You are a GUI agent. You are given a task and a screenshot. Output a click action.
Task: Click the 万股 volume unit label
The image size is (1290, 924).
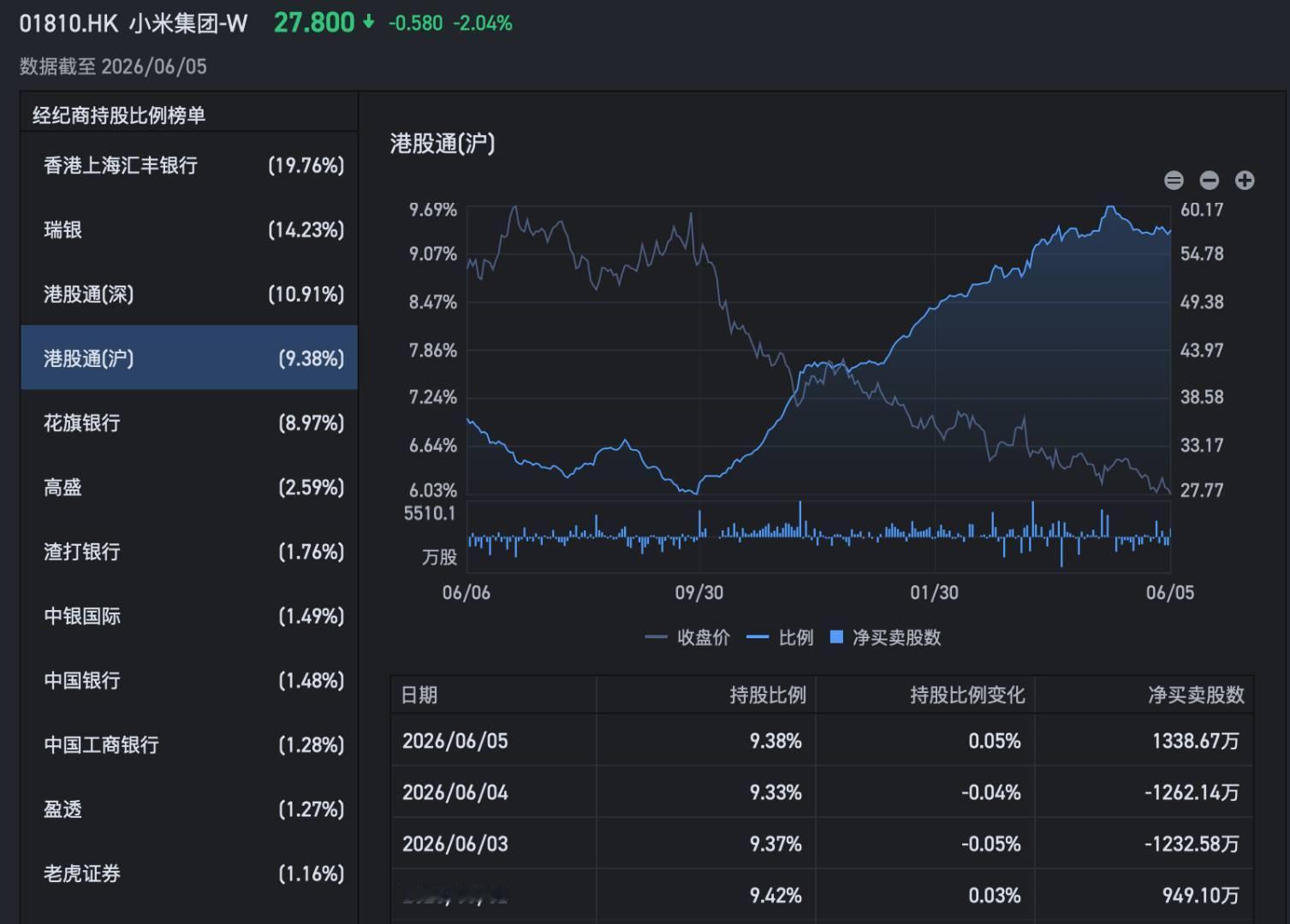click(439, 558)
